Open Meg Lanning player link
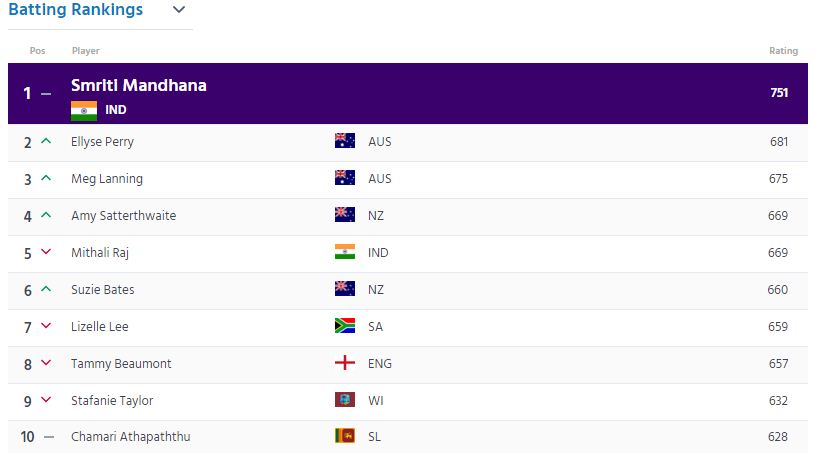820x453 pixels. pyautogui.click(x=107, y=179)
